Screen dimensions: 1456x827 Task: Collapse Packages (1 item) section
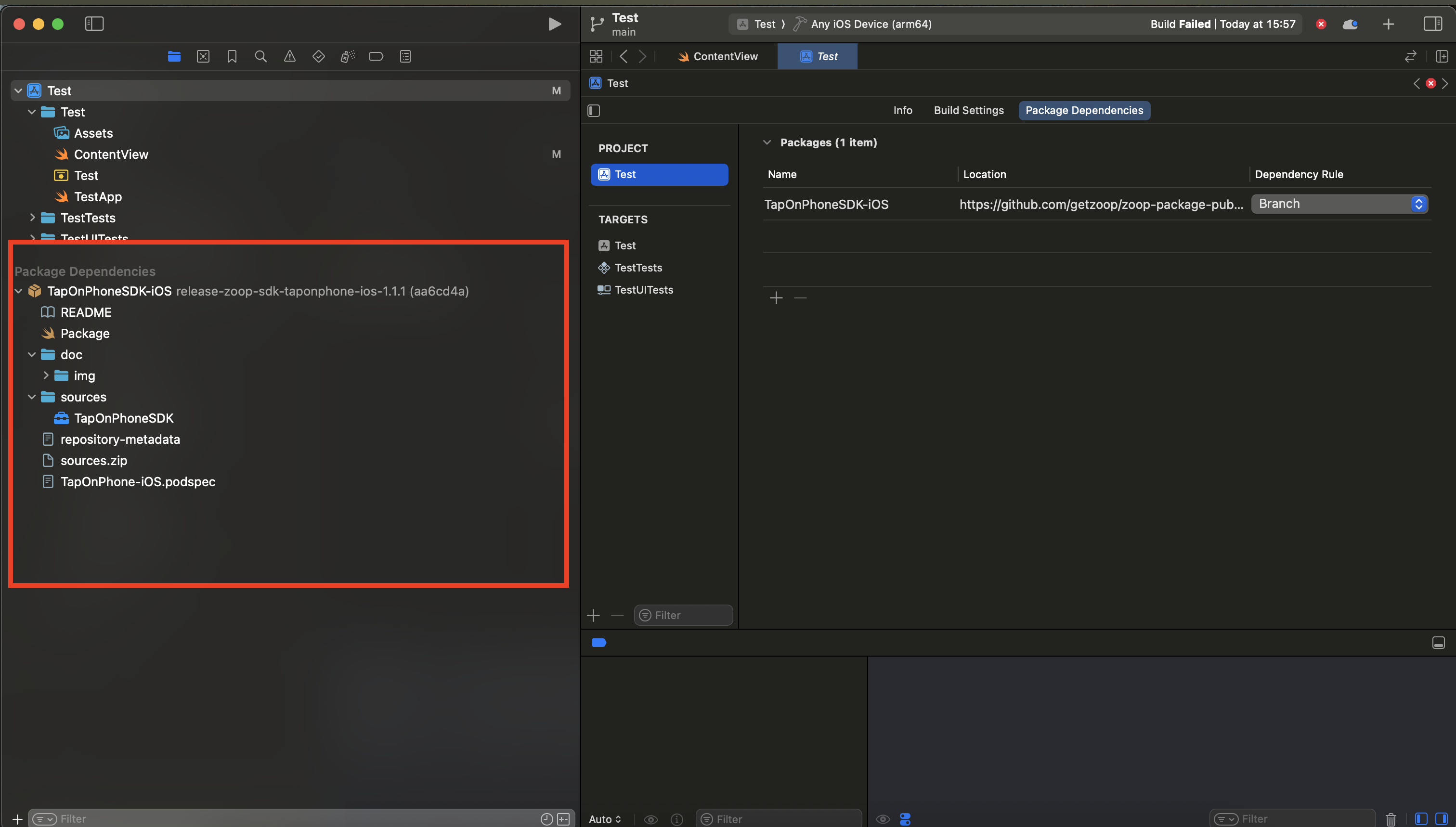point(767,142)
